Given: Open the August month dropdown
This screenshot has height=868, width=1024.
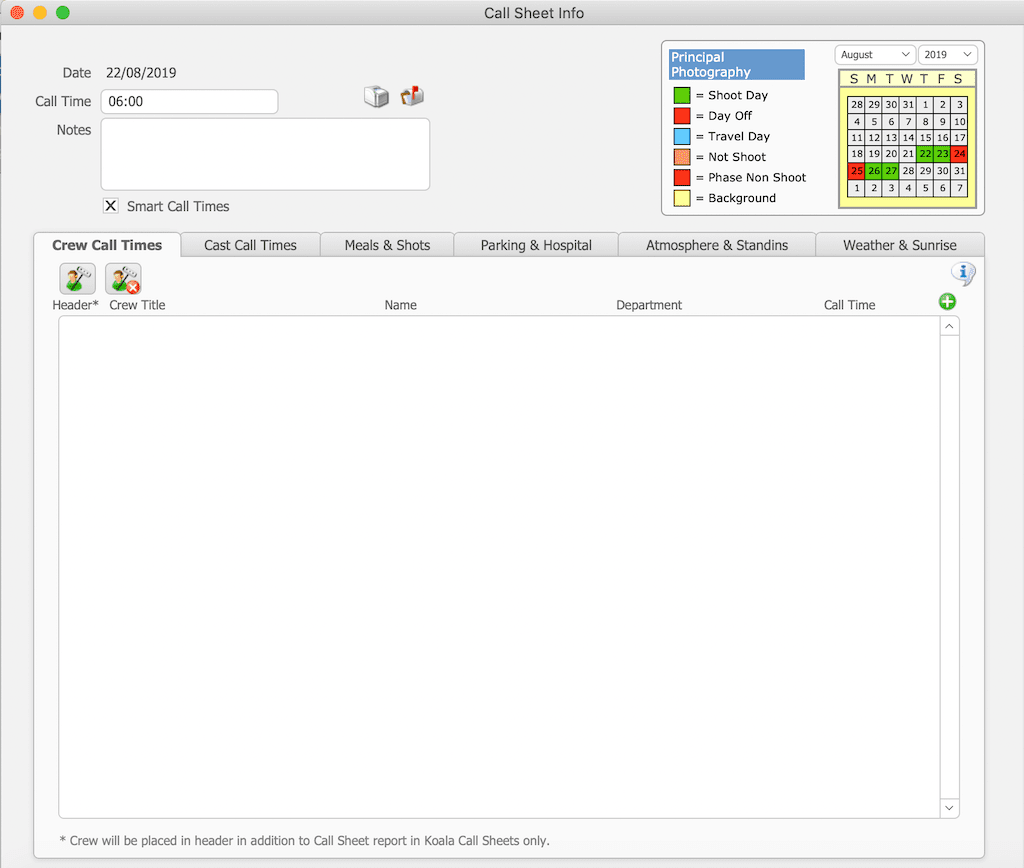Looking at the screenshot, I should (x=875, y=55).
